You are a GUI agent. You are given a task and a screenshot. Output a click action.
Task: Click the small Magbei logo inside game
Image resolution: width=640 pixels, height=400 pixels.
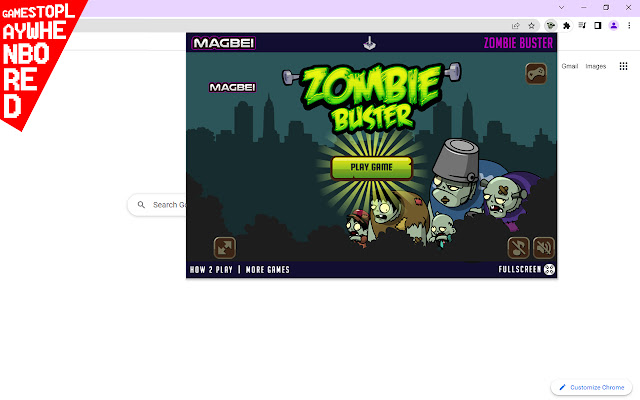(232, 87)
